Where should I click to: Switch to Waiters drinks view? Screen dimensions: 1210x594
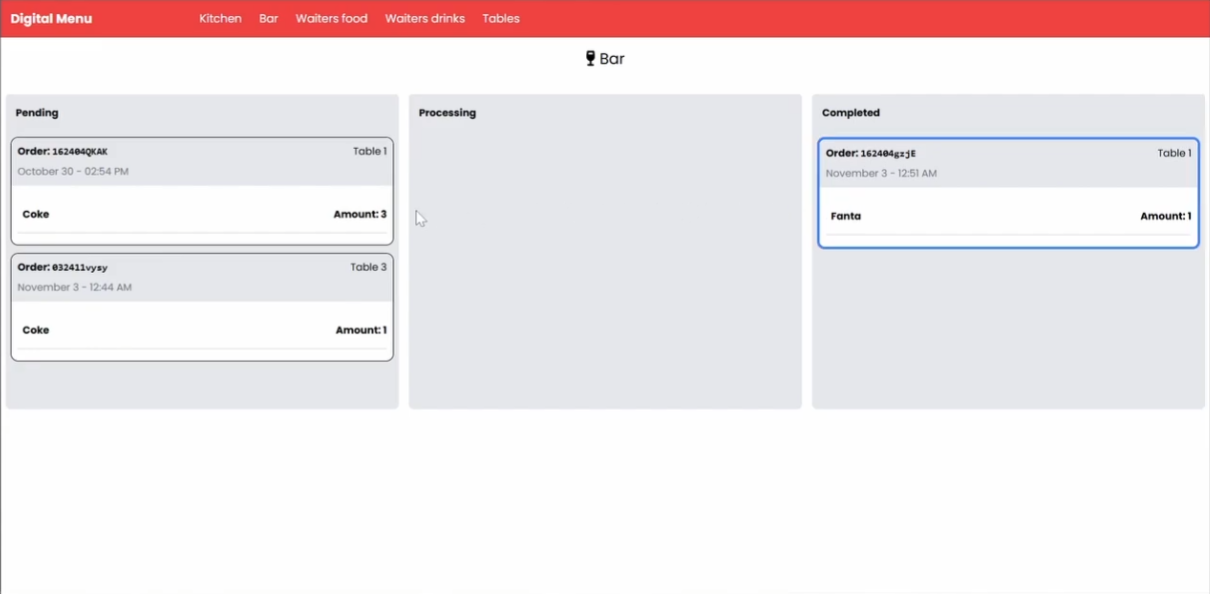pos(425,19)
